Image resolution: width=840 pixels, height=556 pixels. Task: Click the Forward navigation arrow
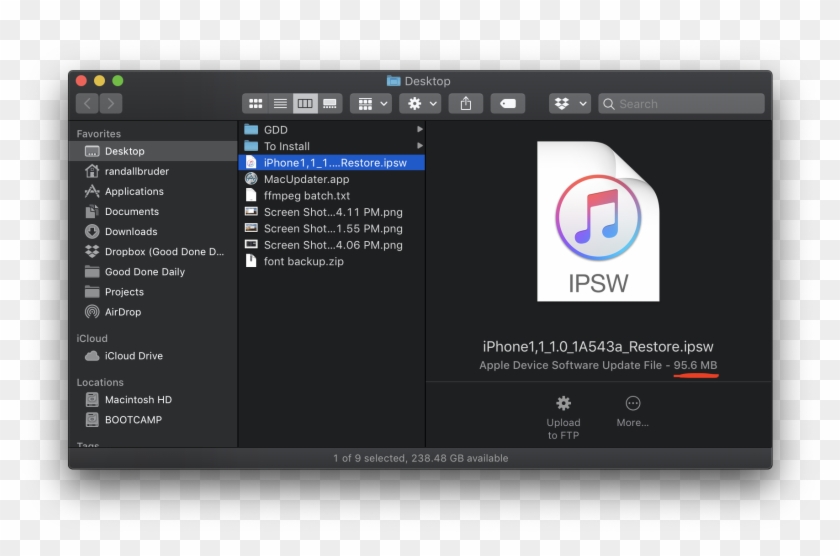111,104
